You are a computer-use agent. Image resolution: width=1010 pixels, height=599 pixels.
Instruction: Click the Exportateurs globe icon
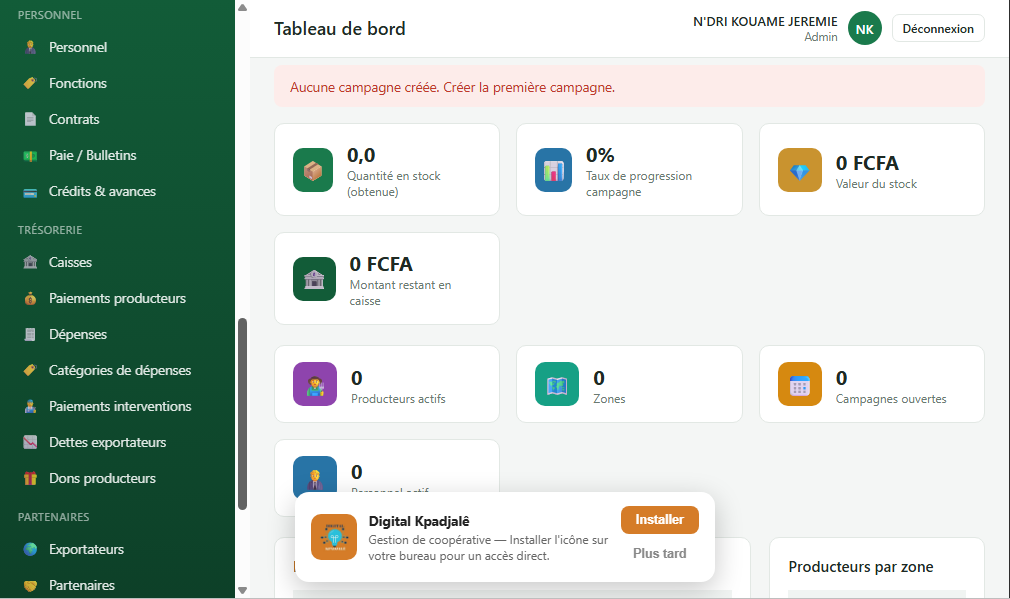click(x=30, y=549)
